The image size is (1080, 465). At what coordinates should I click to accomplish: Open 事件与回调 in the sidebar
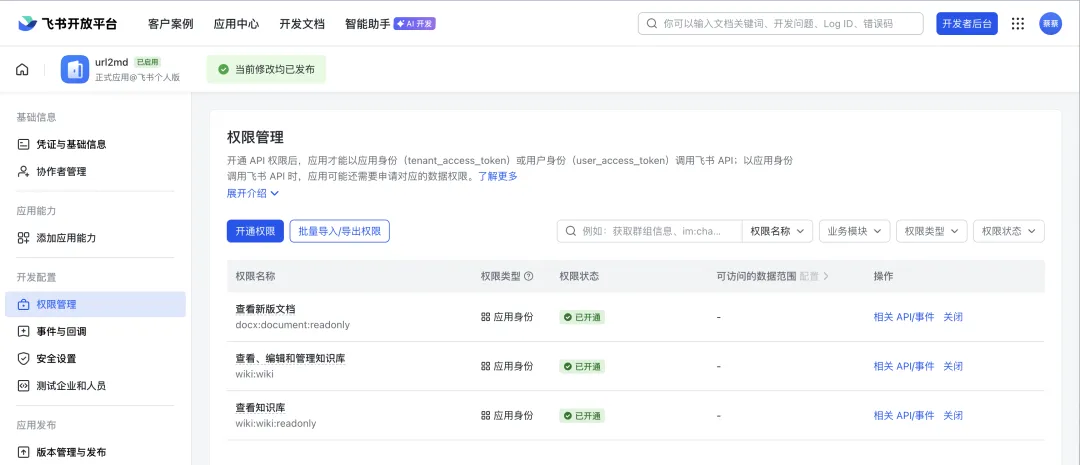click(61, 331)
